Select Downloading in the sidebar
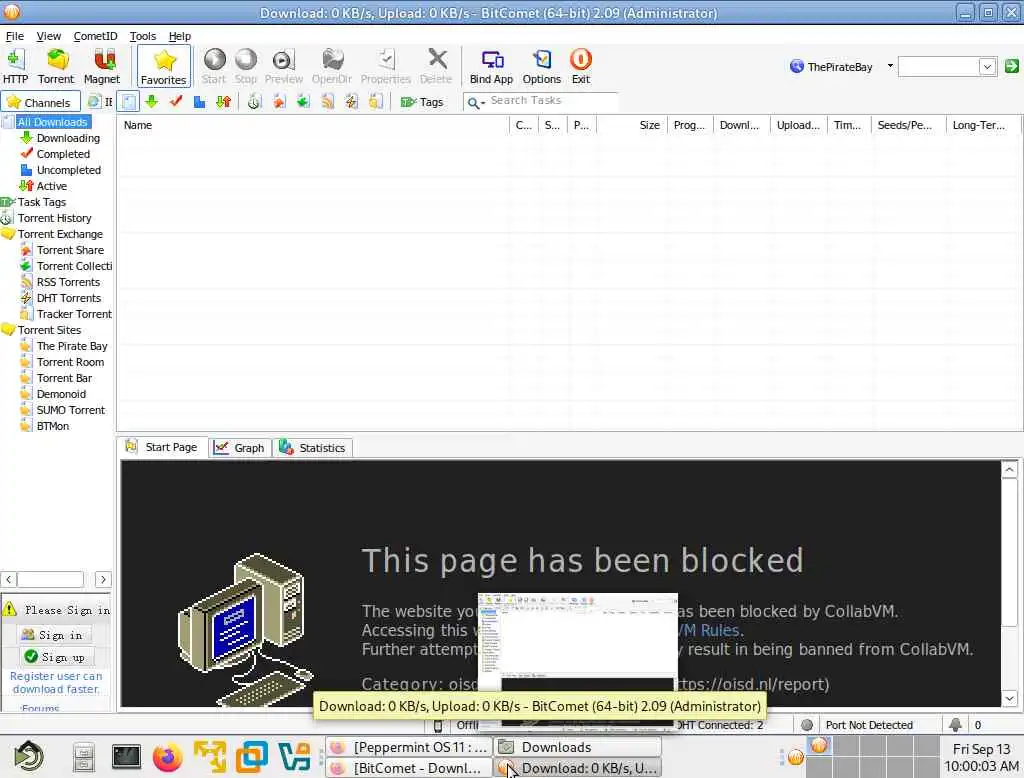 (68, 138)
